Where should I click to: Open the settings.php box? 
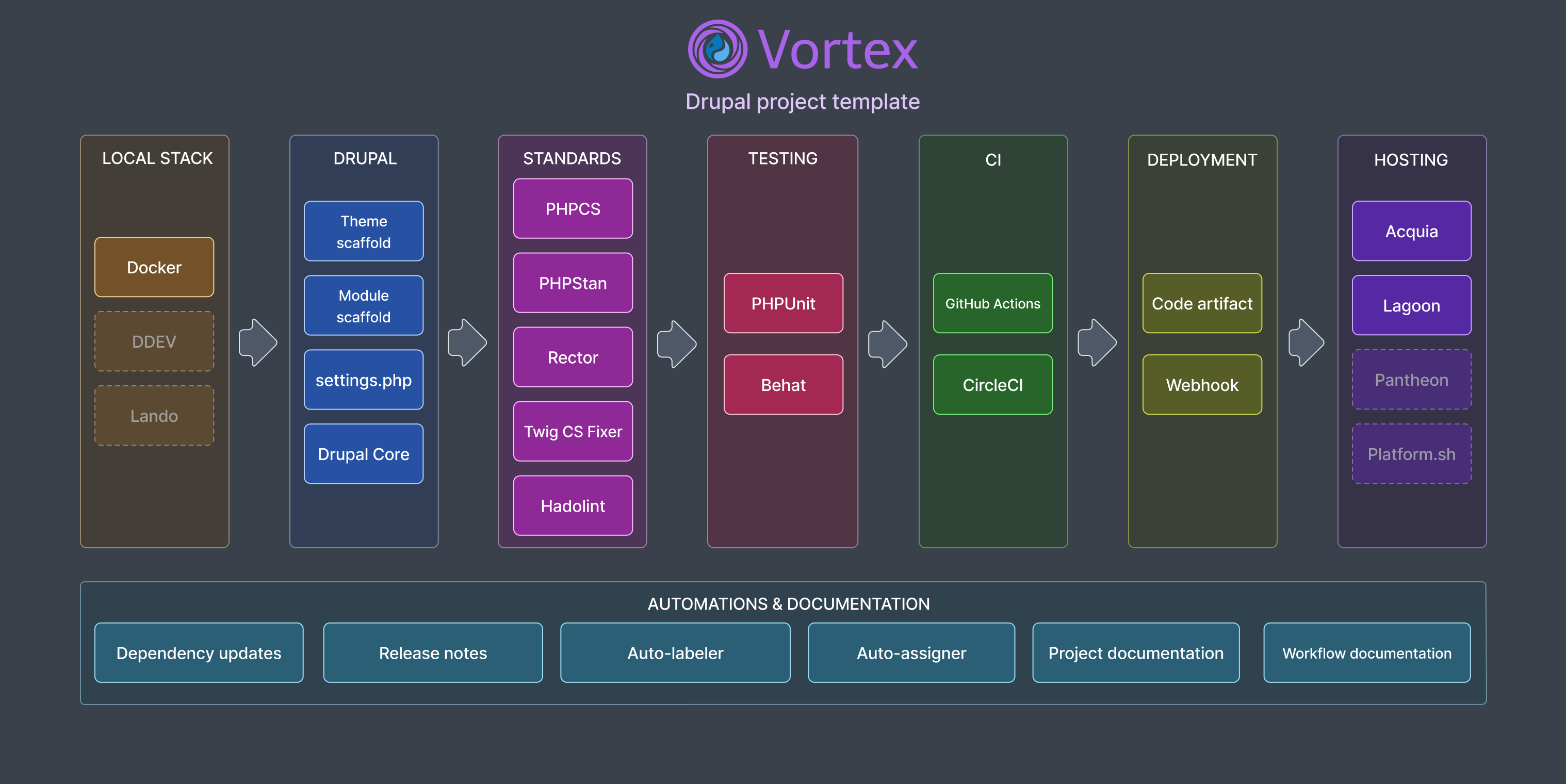click(364, 380)
